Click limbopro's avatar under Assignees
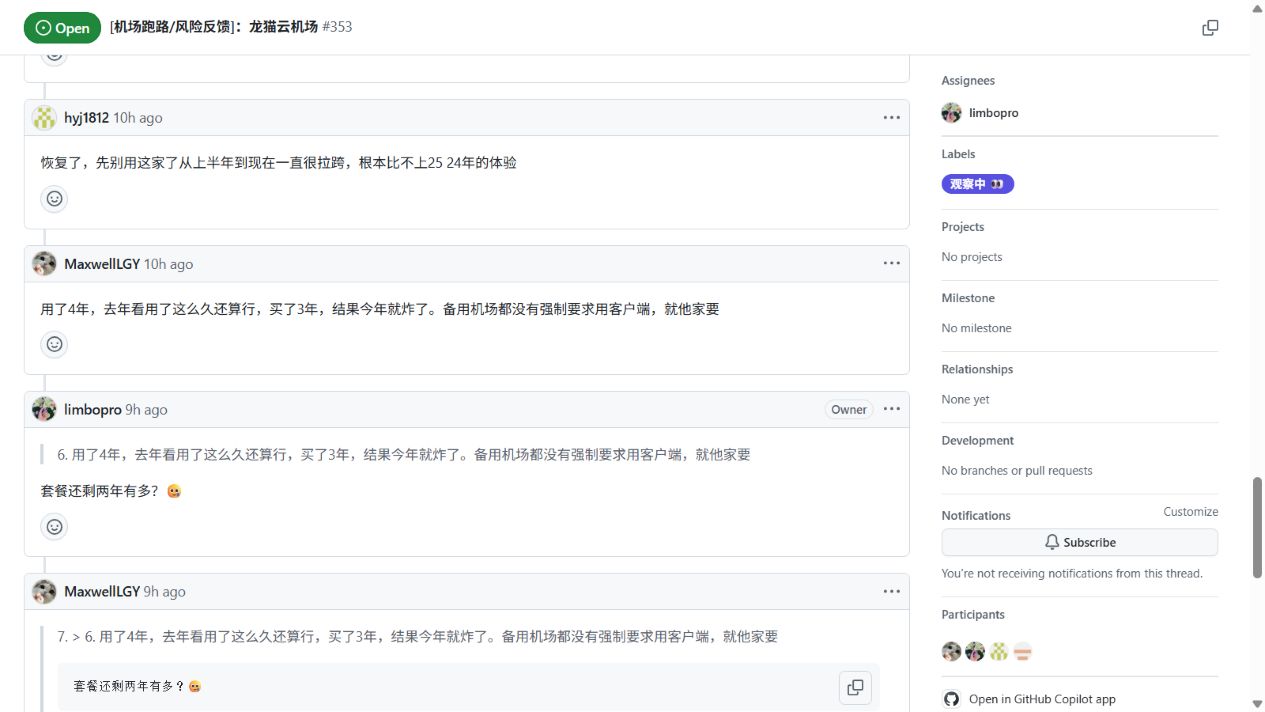This screenshot has height=712, width=1265. click(951, 113)
